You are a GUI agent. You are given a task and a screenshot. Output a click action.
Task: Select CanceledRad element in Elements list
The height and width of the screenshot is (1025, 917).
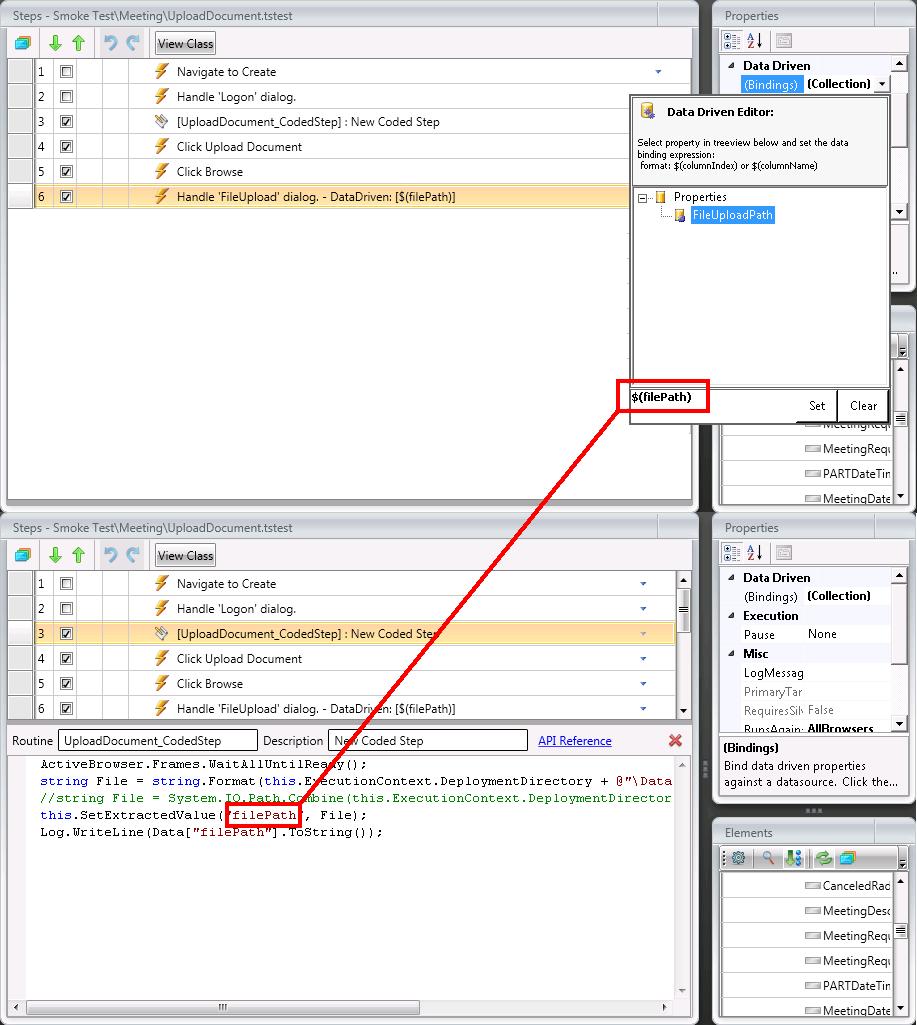pos(805,886)
